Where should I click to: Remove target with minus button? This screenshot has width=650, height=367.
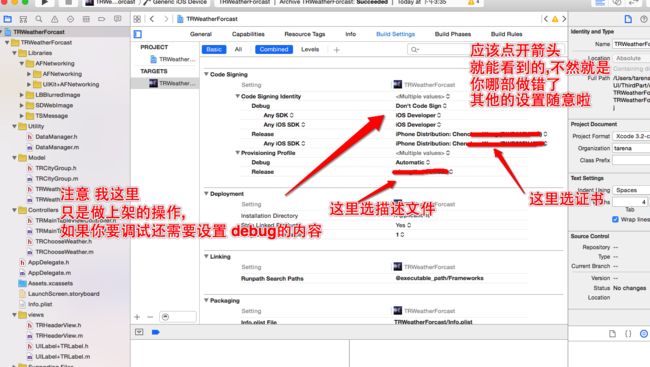pos(150,317)
